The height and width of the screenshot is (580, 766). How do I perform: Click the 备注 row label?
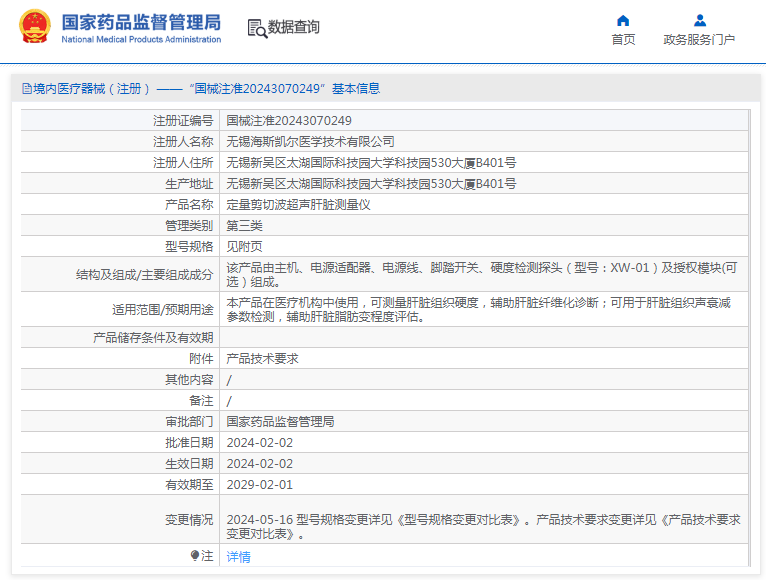[201, 401]
